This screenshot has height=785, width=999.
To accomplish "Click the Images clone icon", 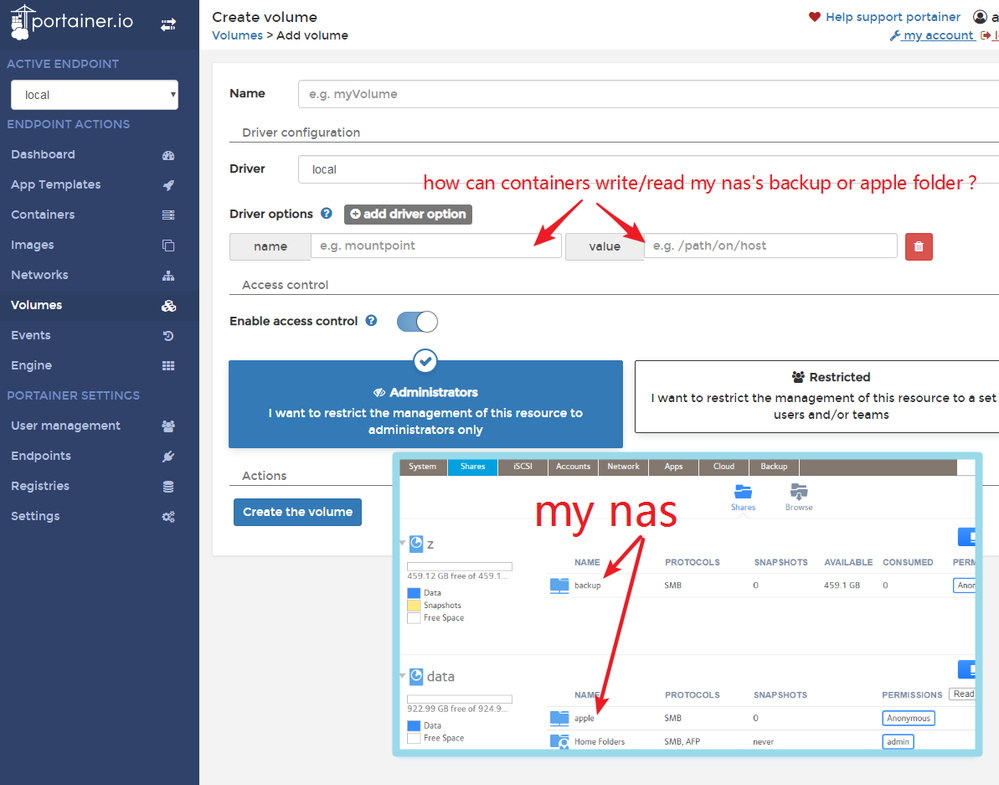I will tap(168, 245).
